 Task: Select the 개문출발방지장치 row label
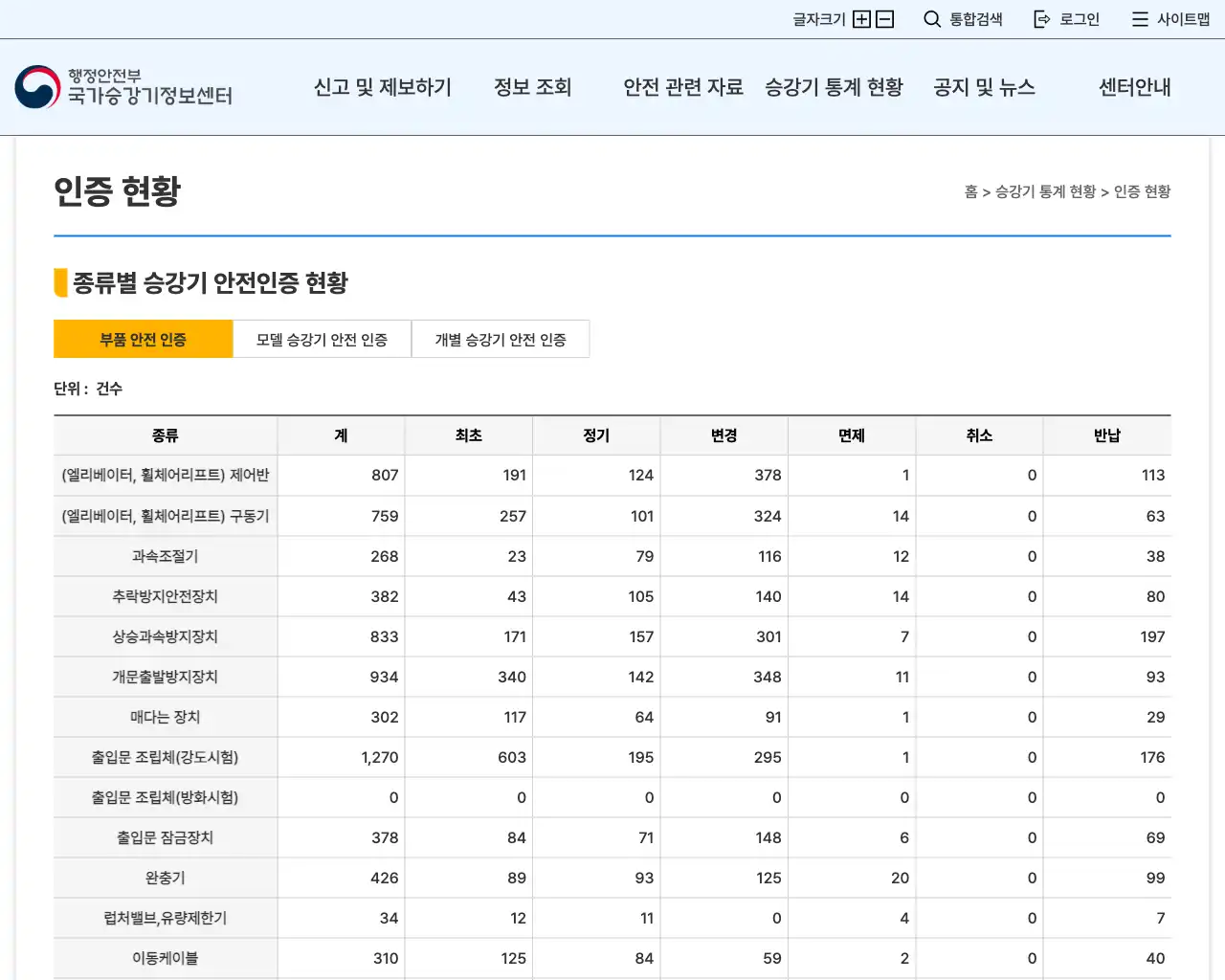click(x=166, y=677)
